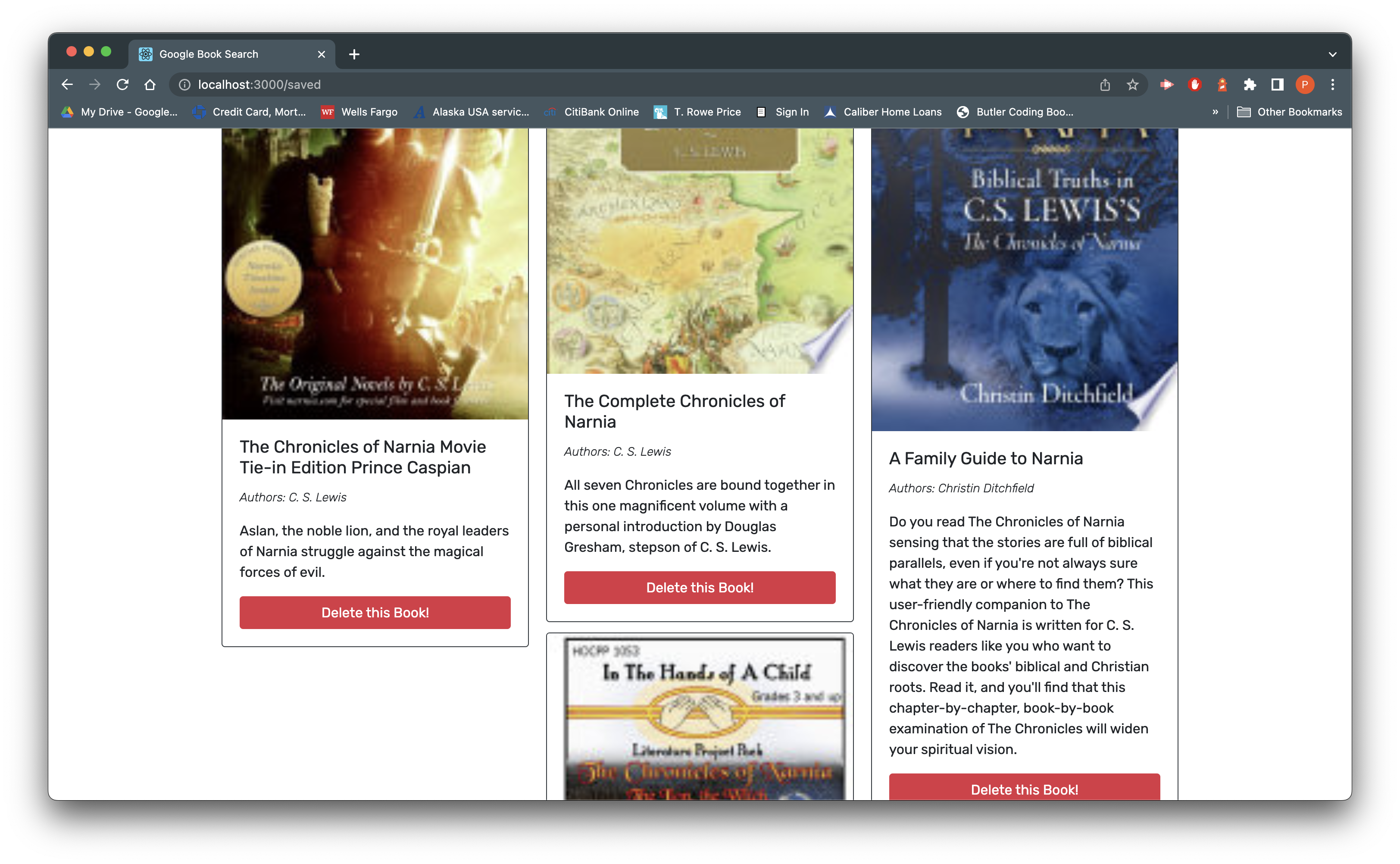Open Credit Card, Mort... bookmark

pos(249,112)
